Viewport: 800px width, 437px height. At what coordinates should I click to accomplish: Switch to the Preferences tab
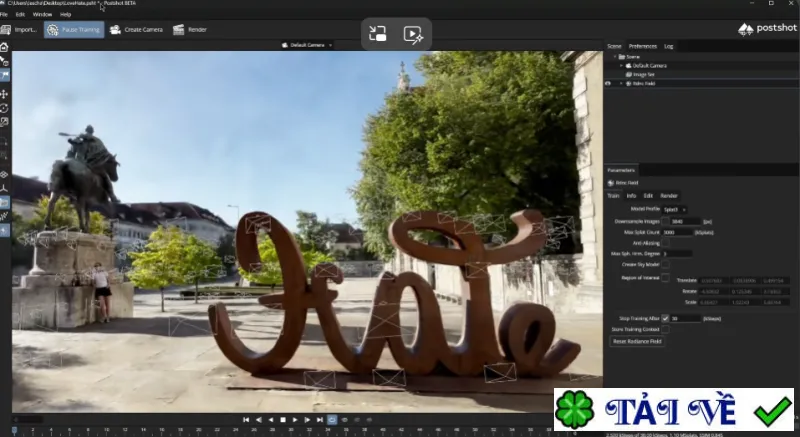pyautogui.click(x=643, y=46)
